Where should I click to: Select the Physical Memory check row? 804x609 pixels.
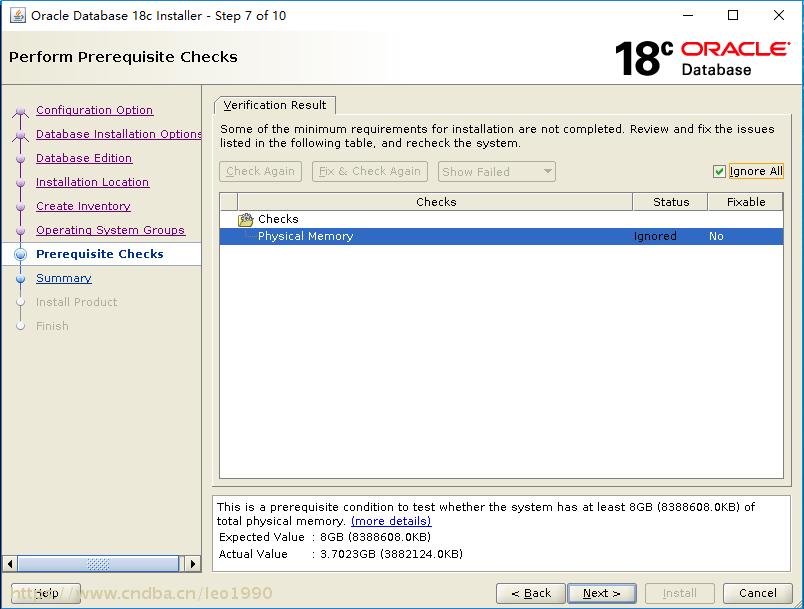click(501, 236)
